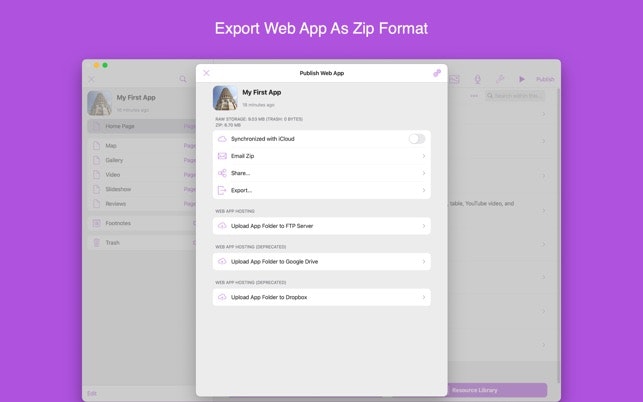Expand the Export... row chevron
643x402 pixels.
tap(424, 190)
